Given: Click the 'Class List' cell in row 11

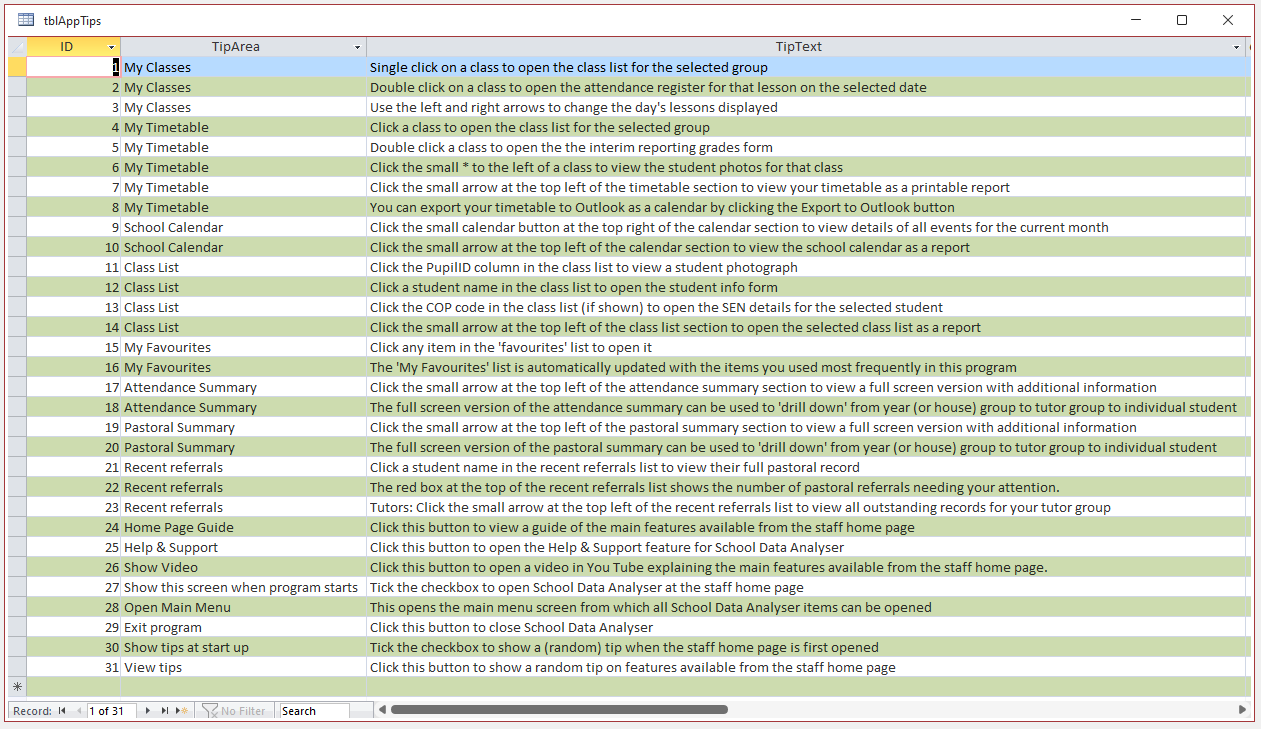Looking at the screenshot, I should [244, 267].
